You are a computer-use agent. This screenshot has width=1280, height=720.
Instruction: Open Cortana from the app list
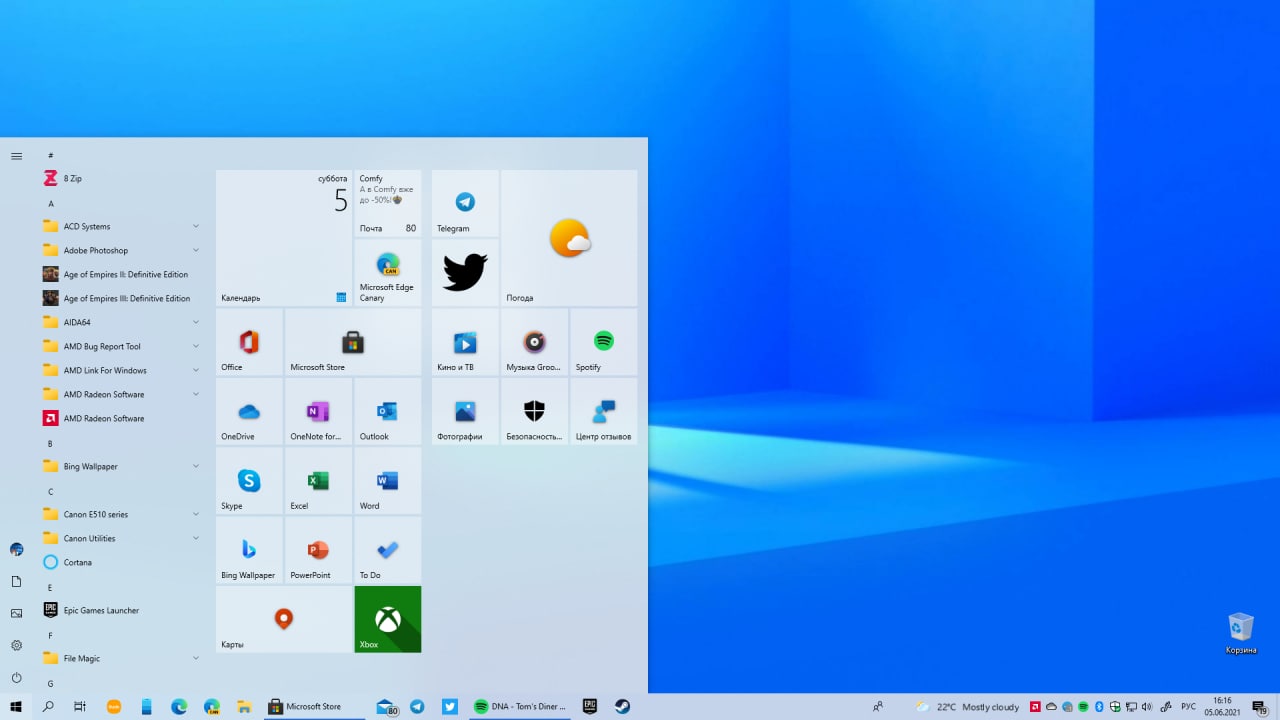click(121, 562)
